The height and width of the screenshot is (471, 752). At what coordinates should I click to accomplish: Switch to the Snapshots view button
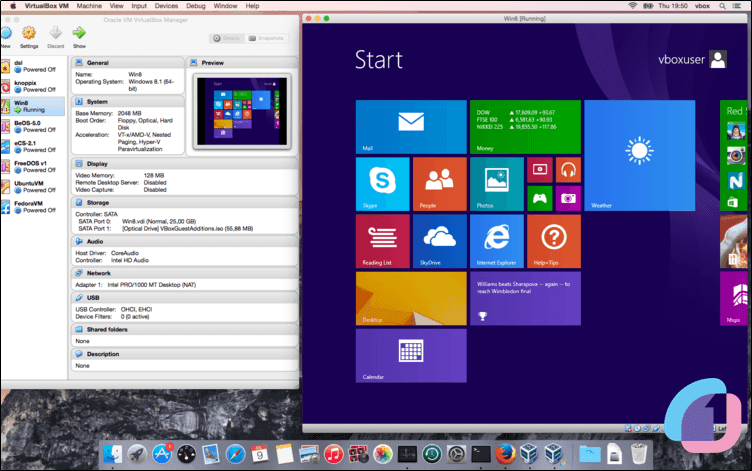pos(266,38)
